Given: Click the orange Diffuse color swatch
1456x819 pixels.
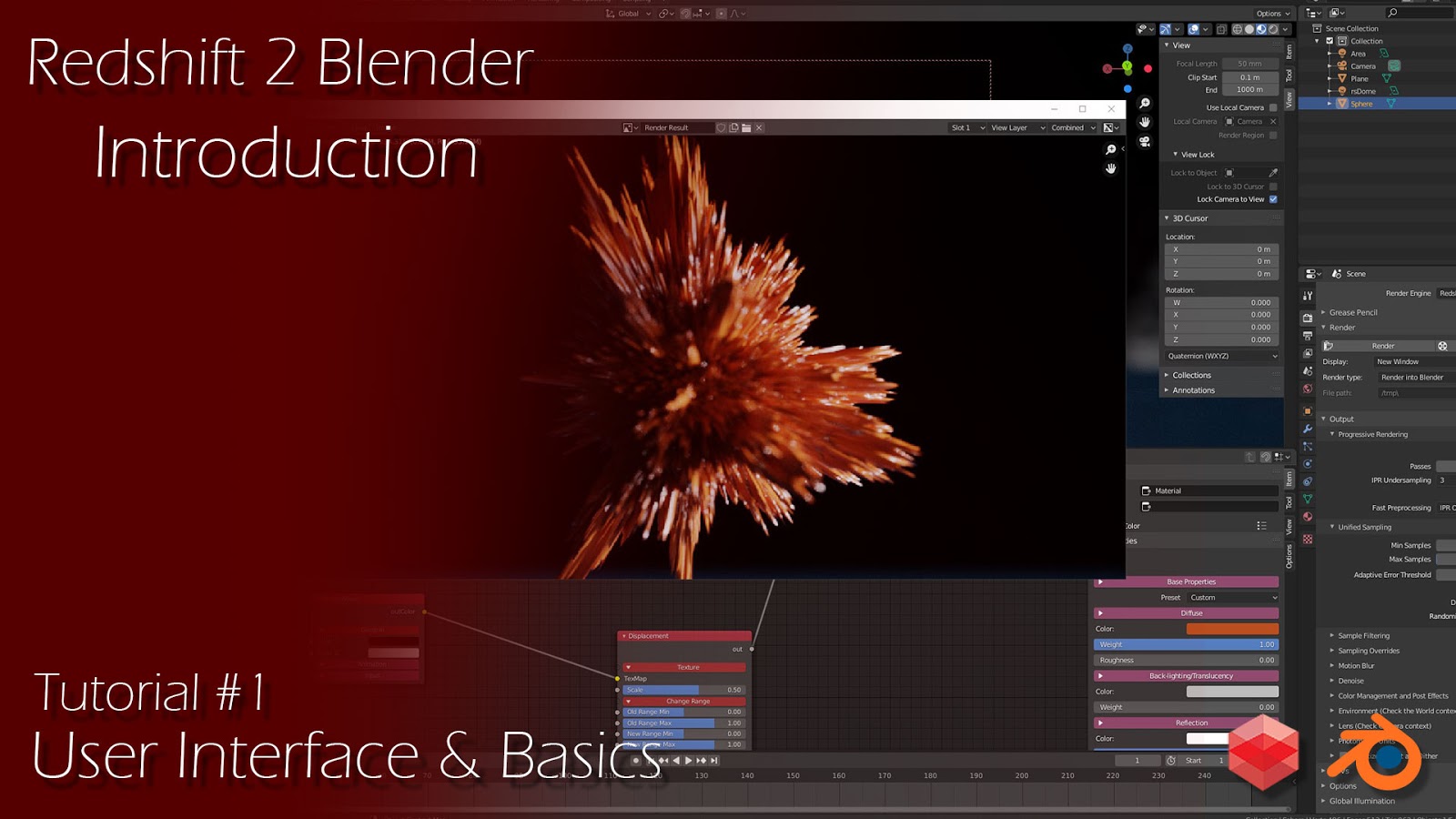Looking at the screenshot, I should [x=1232, y=629].
